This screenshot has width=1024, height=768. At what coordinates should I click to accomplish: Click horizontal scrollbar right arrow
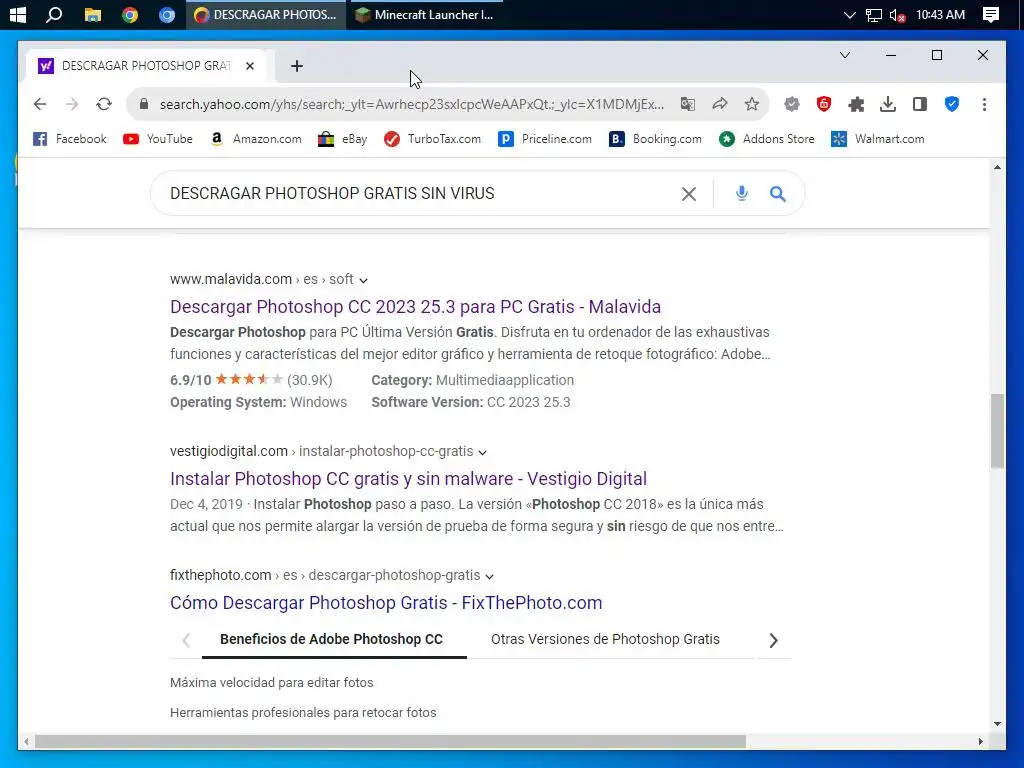tap(980, 741)
